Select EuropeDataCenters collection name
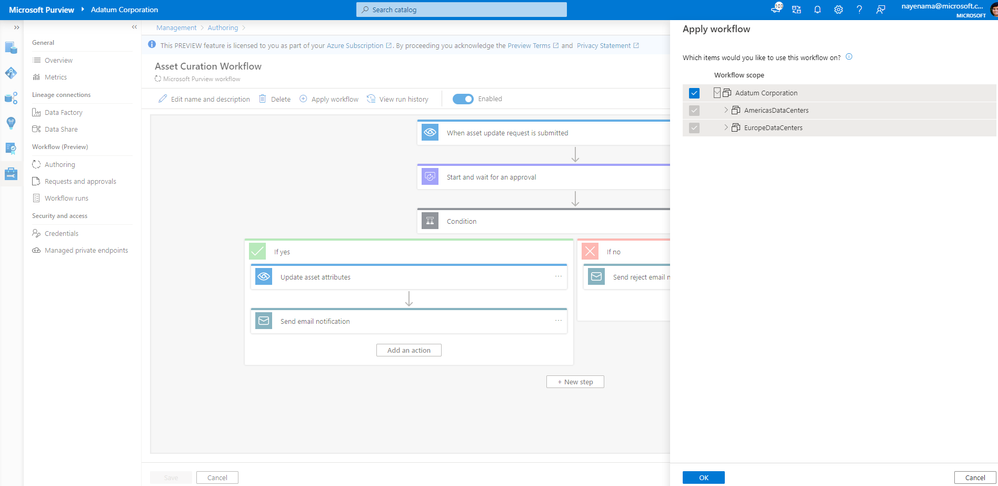The image size is (998, 486). [773, 127]
